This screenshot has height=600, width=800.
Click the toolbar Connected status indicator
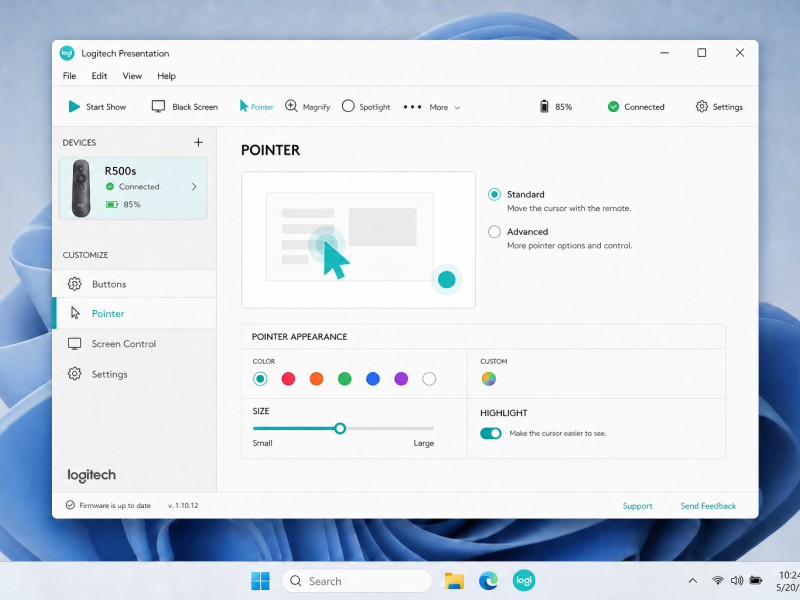pyautogui.click(x=636, y=107)
